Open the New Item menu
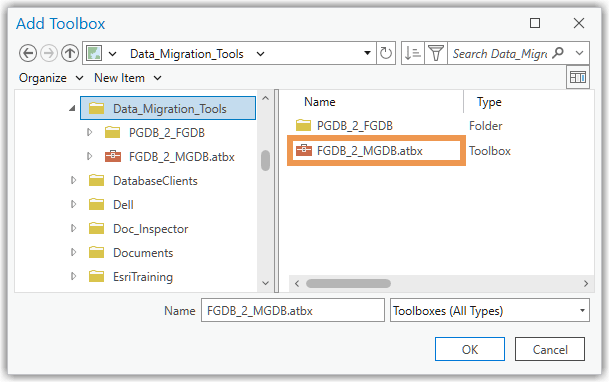Image resolution: width=610 pixels, height=383 pixels. [128, 78]
